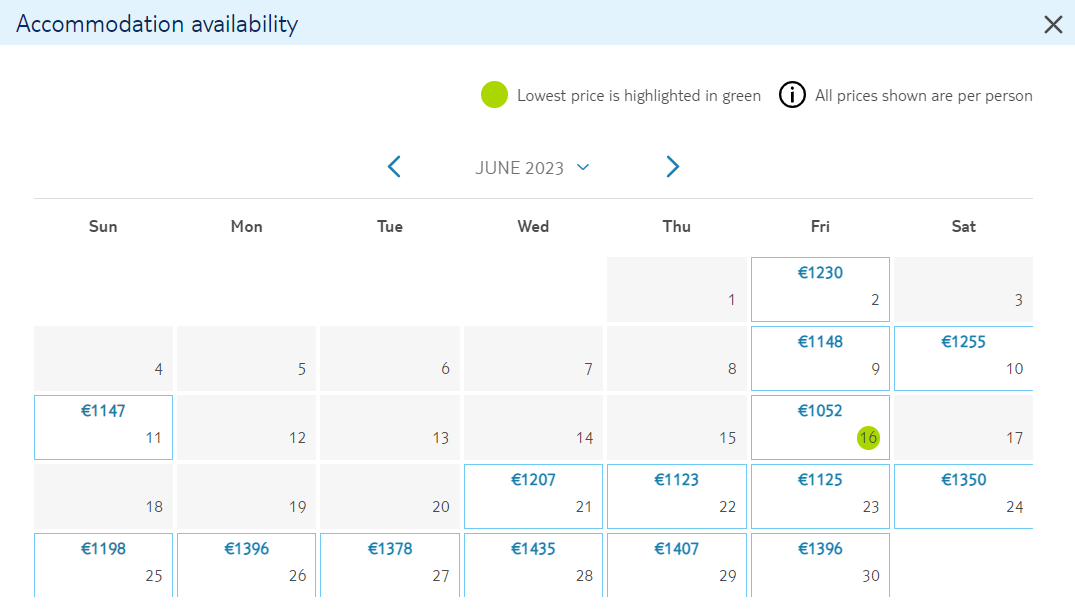Click the unavailable June 4 cell
Image resolution: width=1075 pixels, height=613 pixels.
click(x=103, y=359)
